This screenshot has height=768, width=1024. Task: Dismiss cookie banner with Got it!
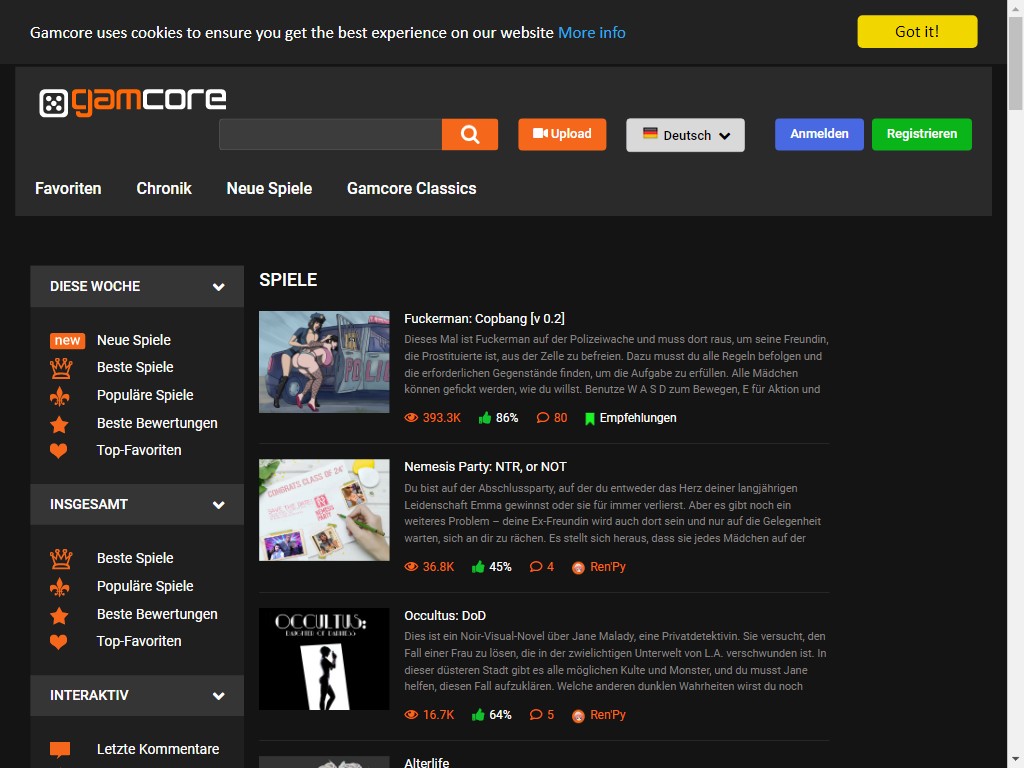(x=917, y=32)
